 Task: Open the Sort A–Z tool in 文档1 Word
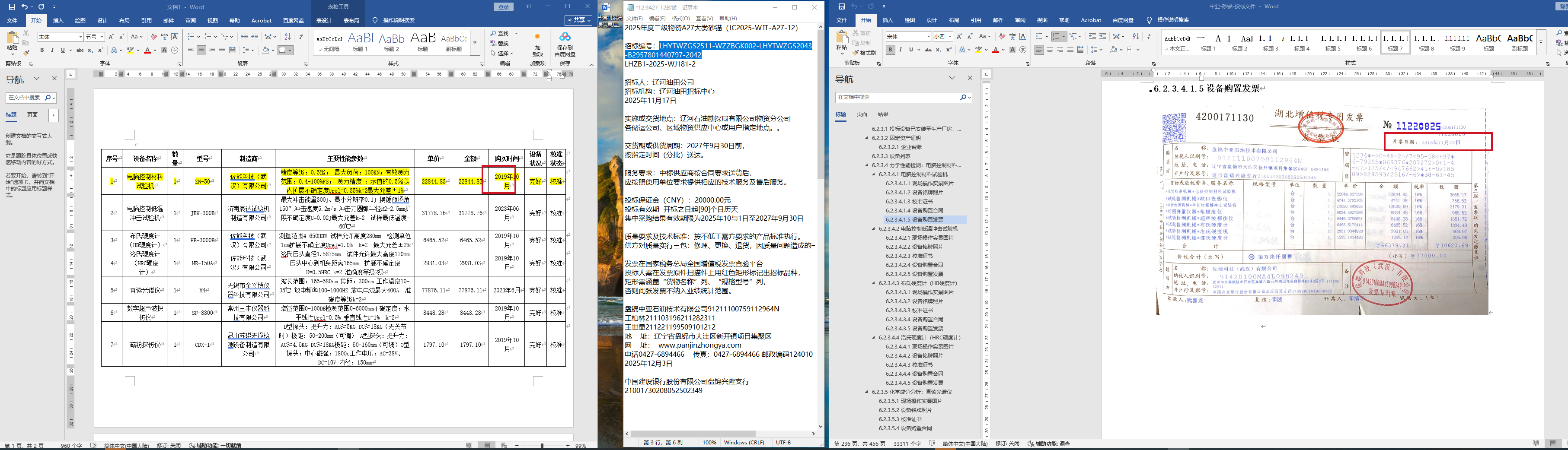pyautogui.click(x=288, y=37)
